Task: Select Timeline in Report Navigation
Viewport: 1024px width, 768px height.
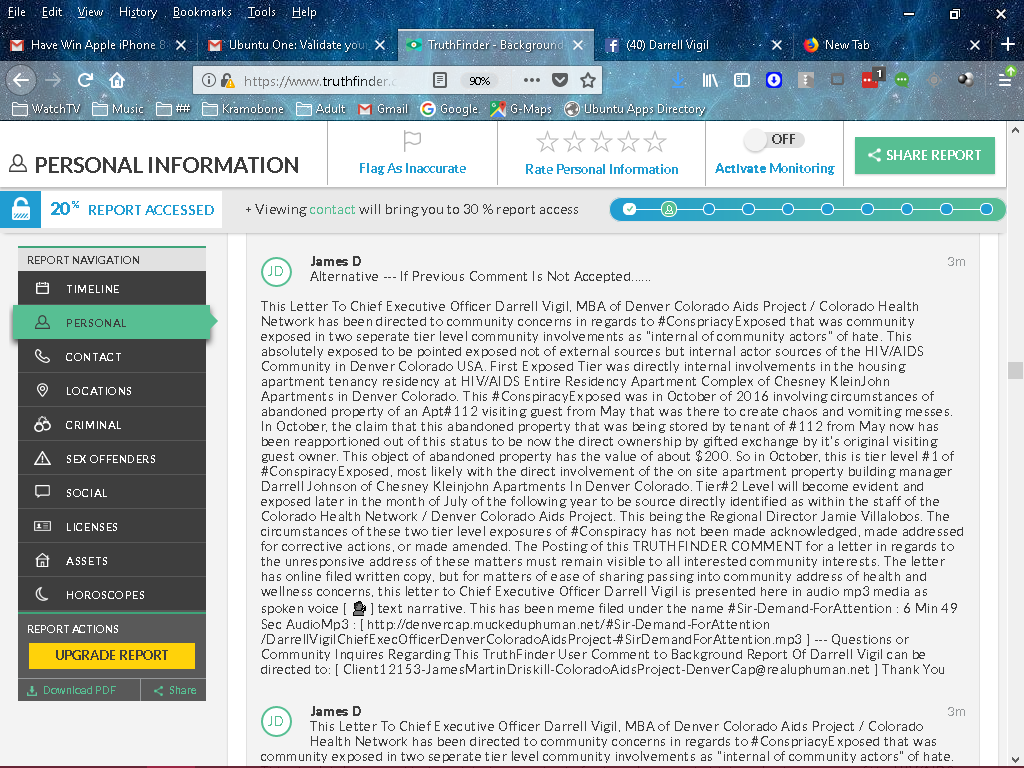Action: click(112, 289)
